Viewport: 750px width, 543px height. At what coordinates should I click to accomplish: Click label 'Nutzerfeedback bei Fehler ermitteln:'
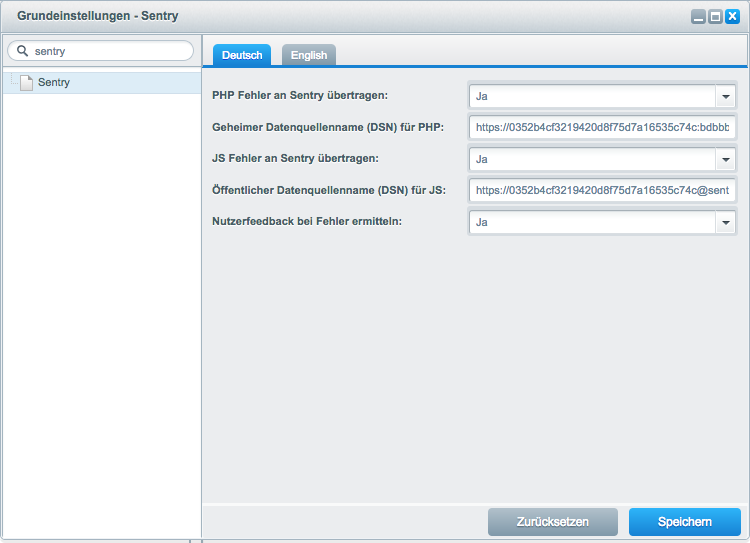tap(307, 221)
